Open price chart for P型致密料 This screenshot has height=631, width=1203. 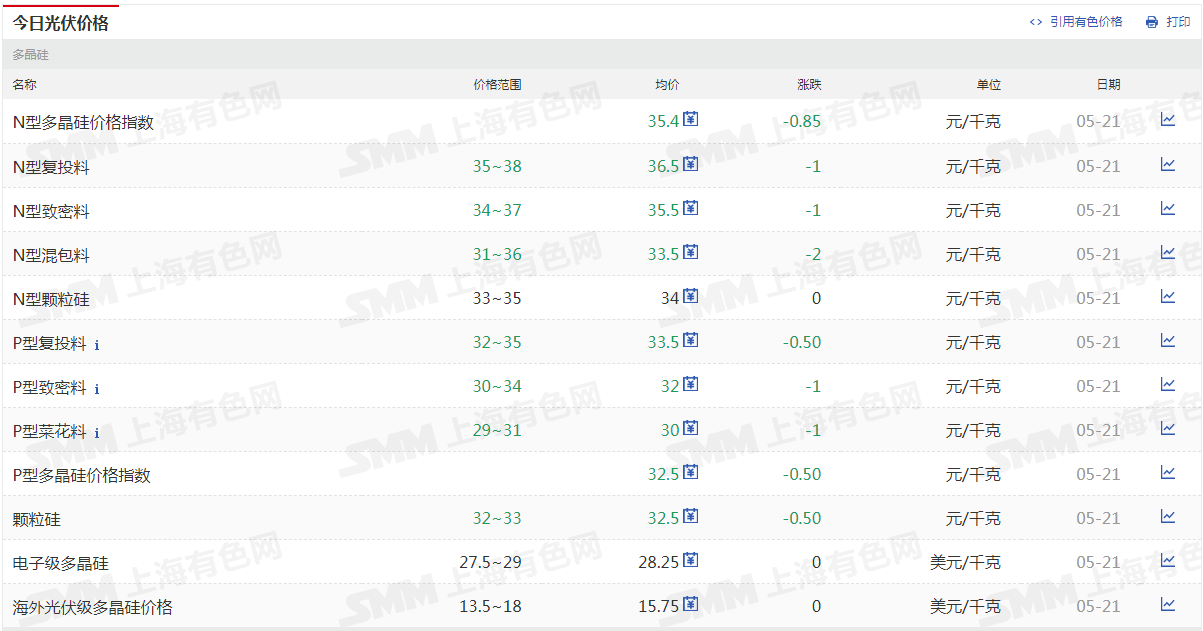click(x=1168, y=384)
